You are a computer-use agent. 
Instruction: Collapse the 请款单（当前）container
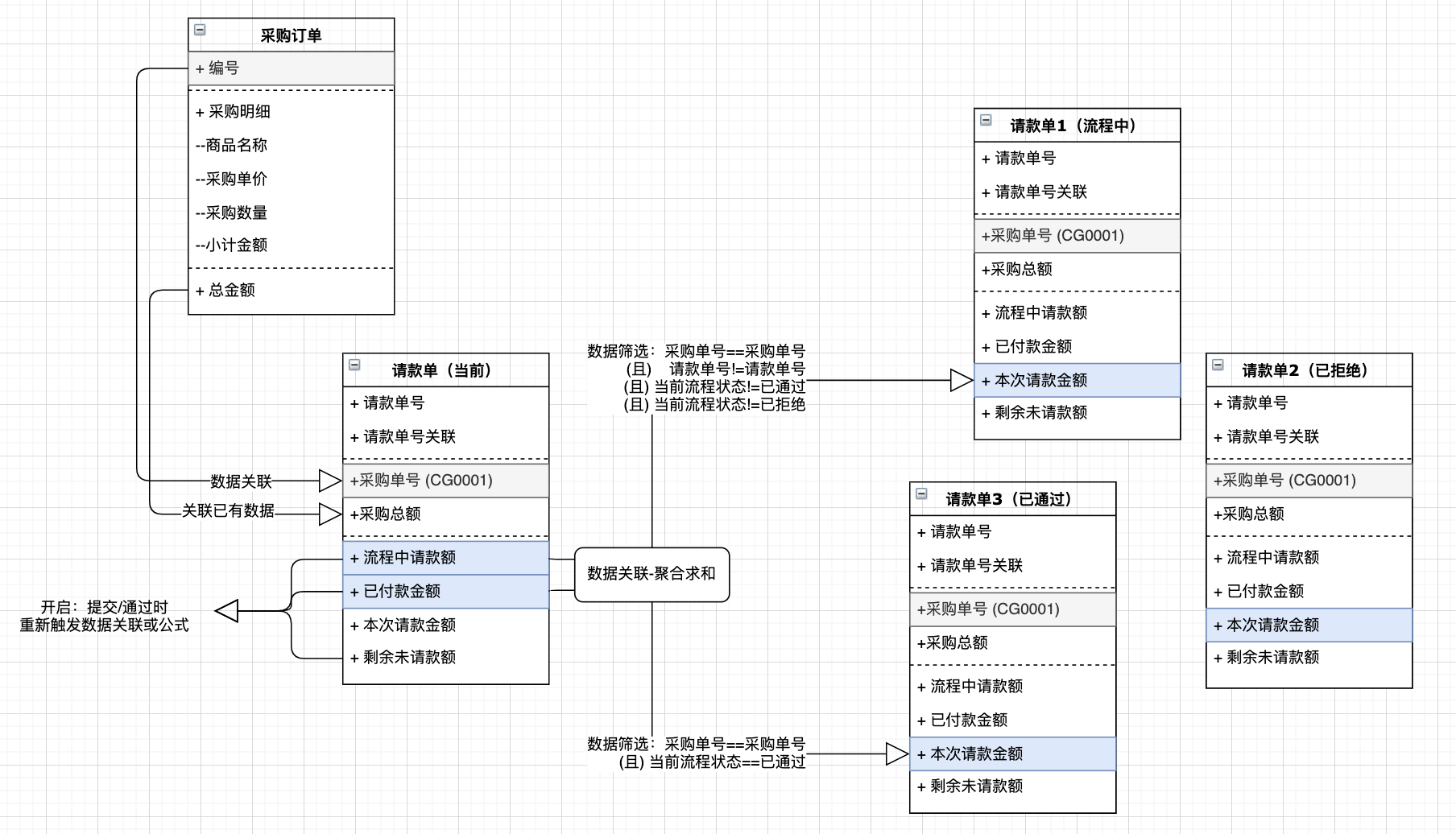[354, 365]
